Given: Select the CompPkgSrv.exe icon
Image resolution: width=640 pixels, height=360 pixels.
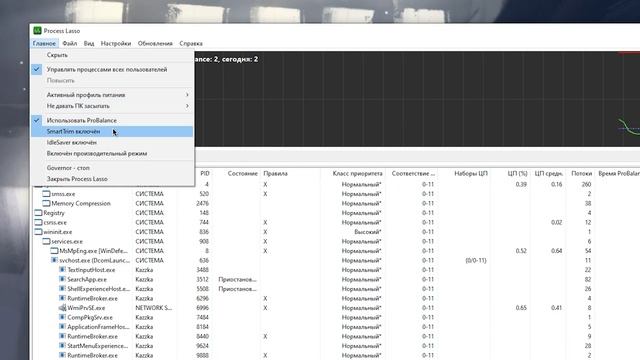Looking at the screenshot, I should [62, 317].
